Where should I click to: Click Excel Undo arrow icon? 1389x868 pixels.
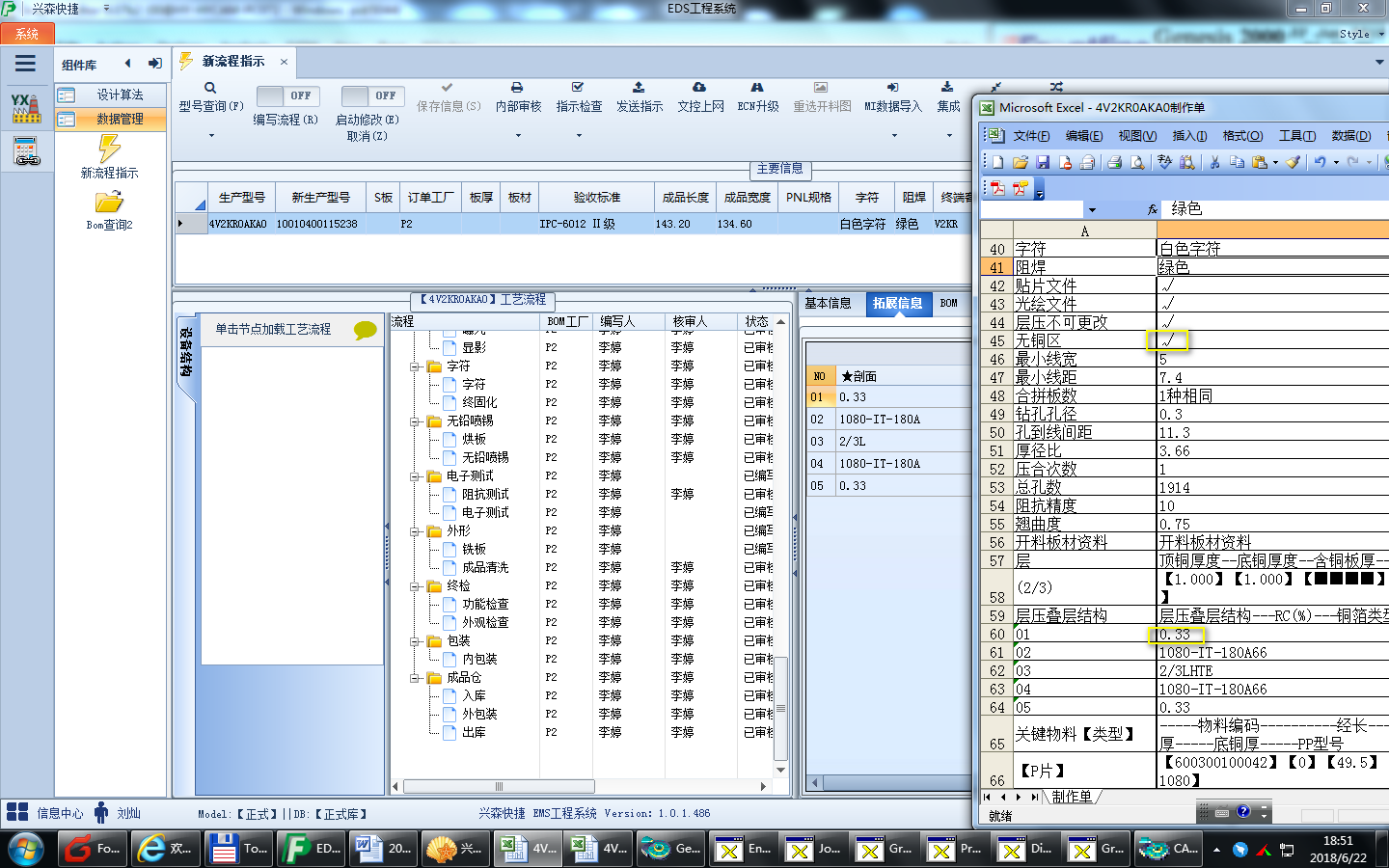(1320, 162)
